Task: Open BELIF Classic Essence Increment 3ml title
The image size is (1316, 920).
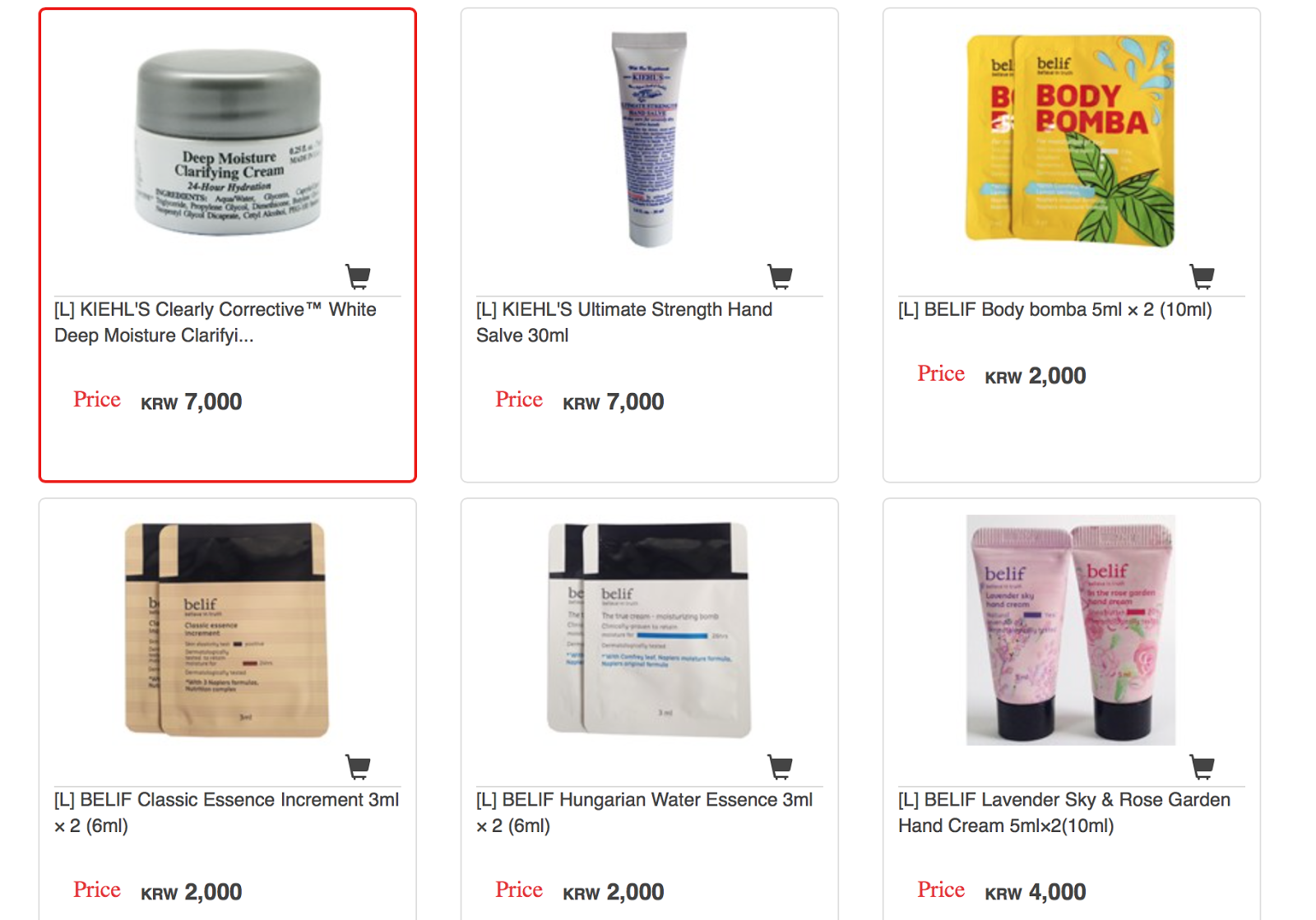Action: (x=227, y=812)
